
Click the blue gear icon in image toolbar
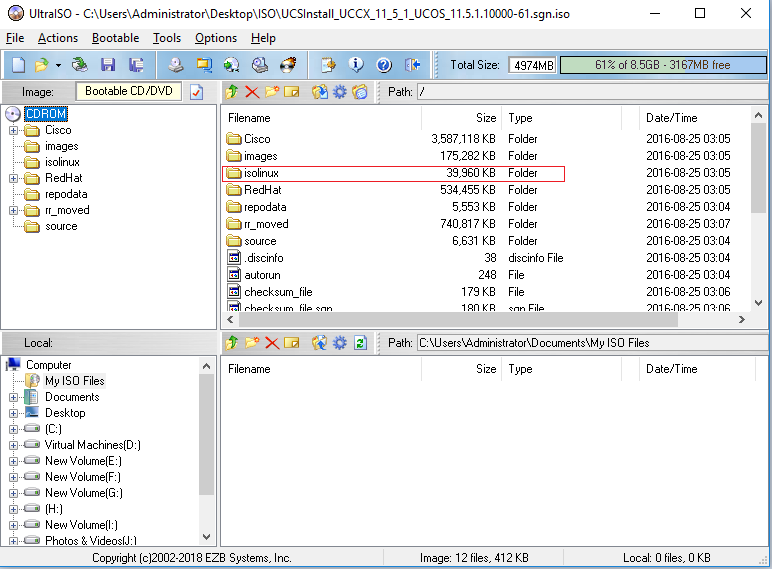click(x=340, y=92)
